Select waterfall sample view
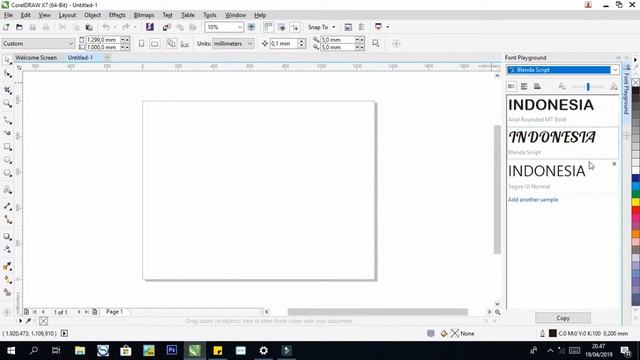 pos(537,87)
